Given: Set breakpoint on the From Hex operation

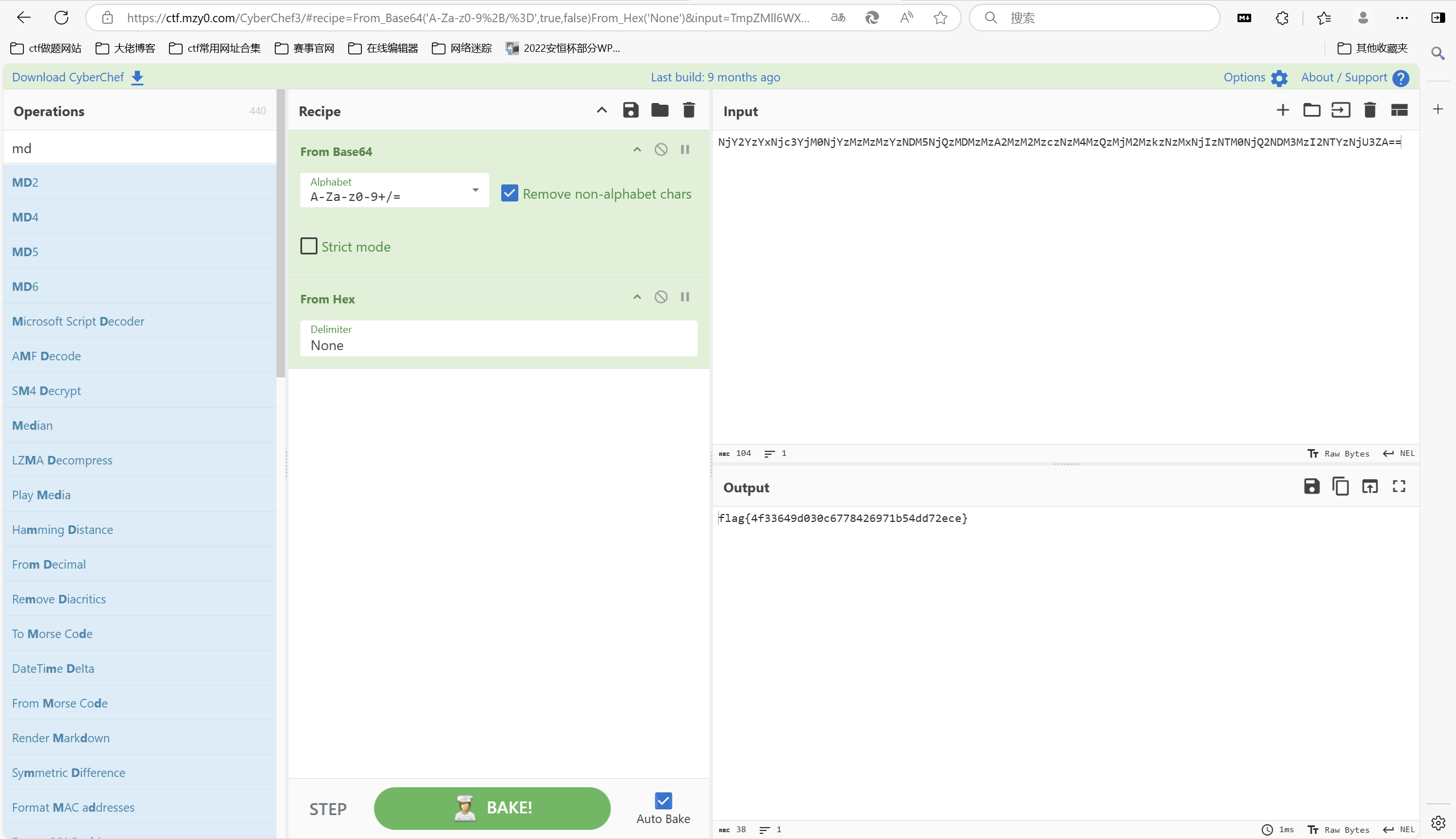Looking at the screenshot, I should click(x=685, y=297).
